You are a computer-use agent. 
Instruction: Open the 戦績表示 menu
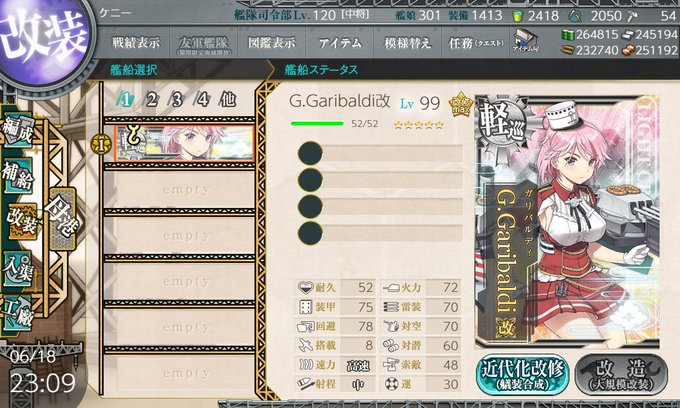click(x=136, y=42)
